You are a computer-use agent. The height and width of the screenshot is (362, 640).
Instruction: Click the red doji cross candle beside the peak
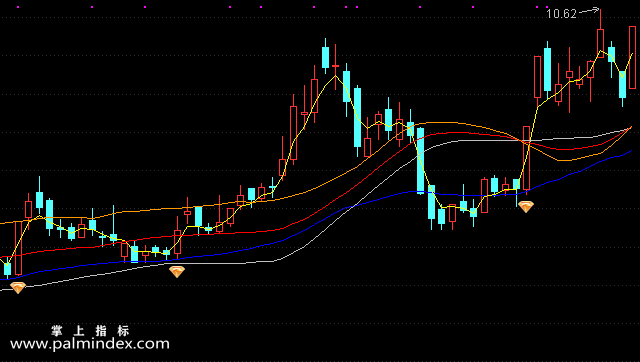coord(336,65)
